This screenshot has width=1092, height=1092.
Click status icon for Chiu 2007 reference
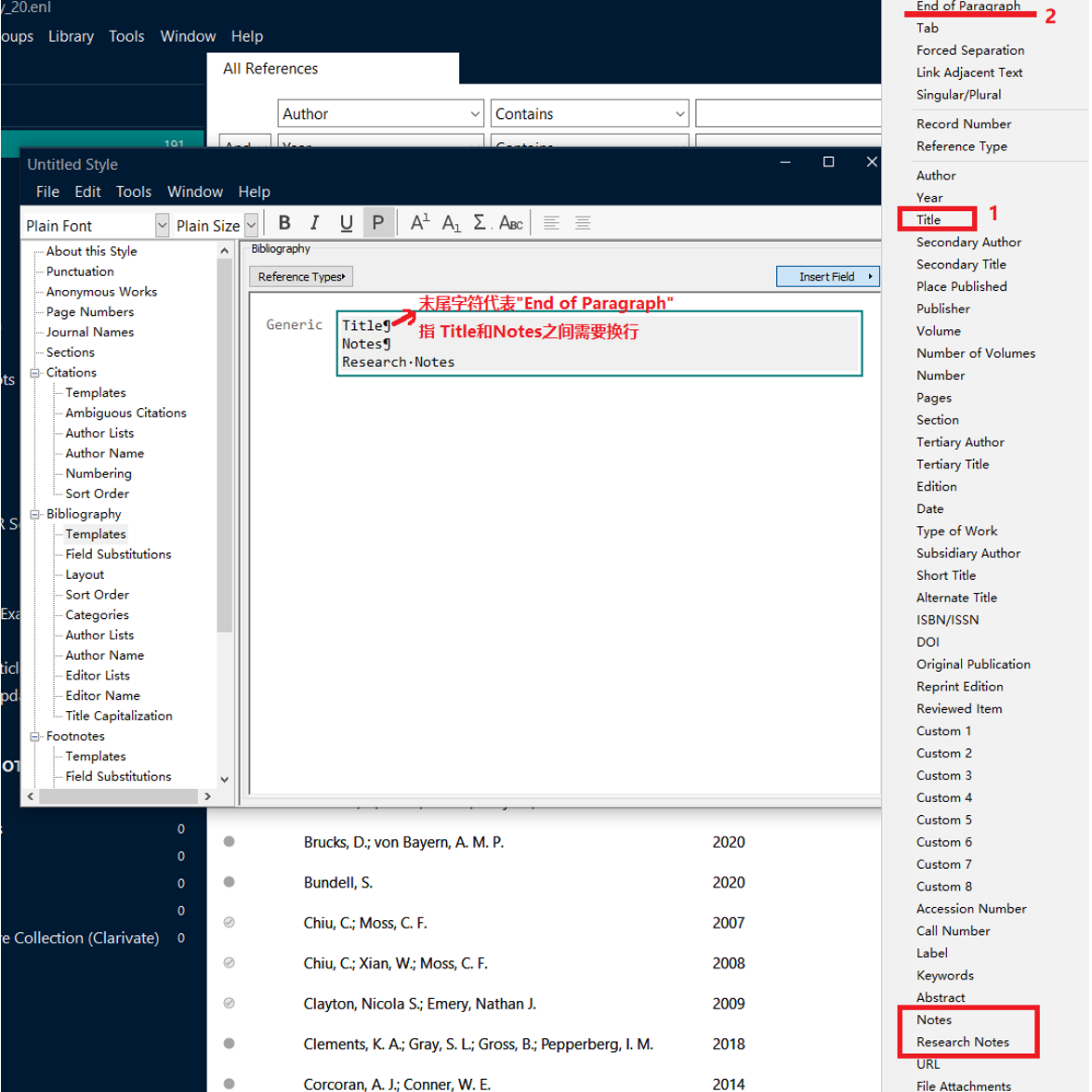229,922
